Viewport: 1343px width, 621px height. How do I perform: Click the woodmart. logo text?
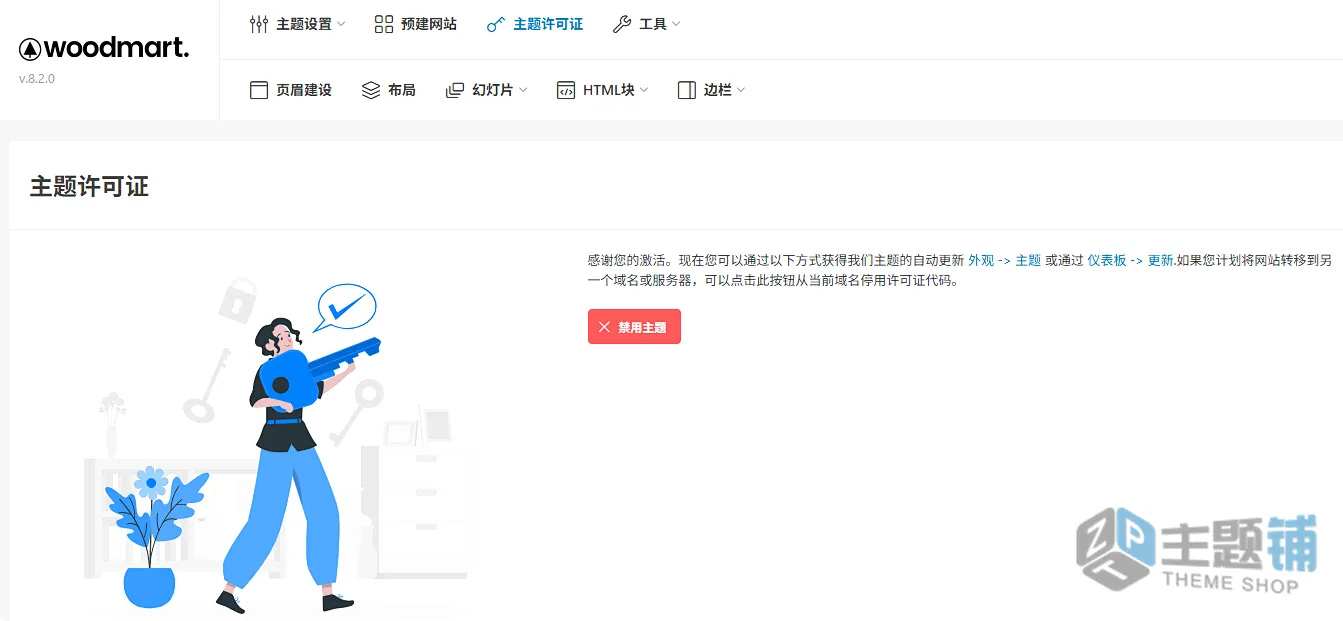(x=117, y=48)
